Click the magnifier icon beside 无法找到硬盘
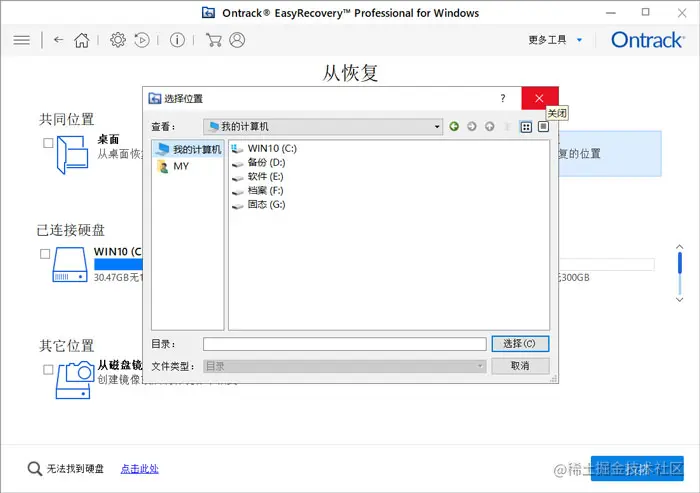The height and width of the screenshot is (493, 700). click(x=35, y=469)
